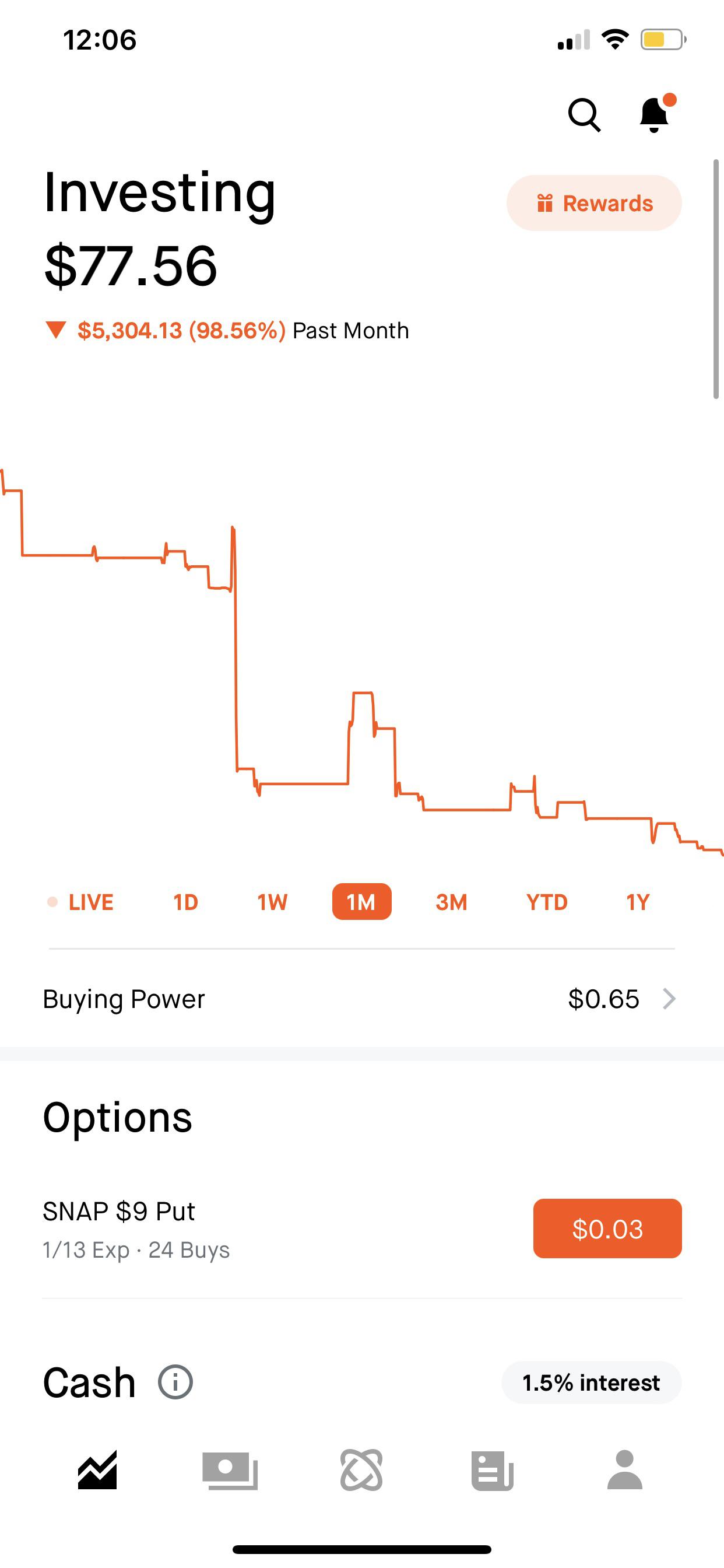Select the 1M chart range
Image resolution: width=724 pixels, height=1568 pixels.
point(361,902)
